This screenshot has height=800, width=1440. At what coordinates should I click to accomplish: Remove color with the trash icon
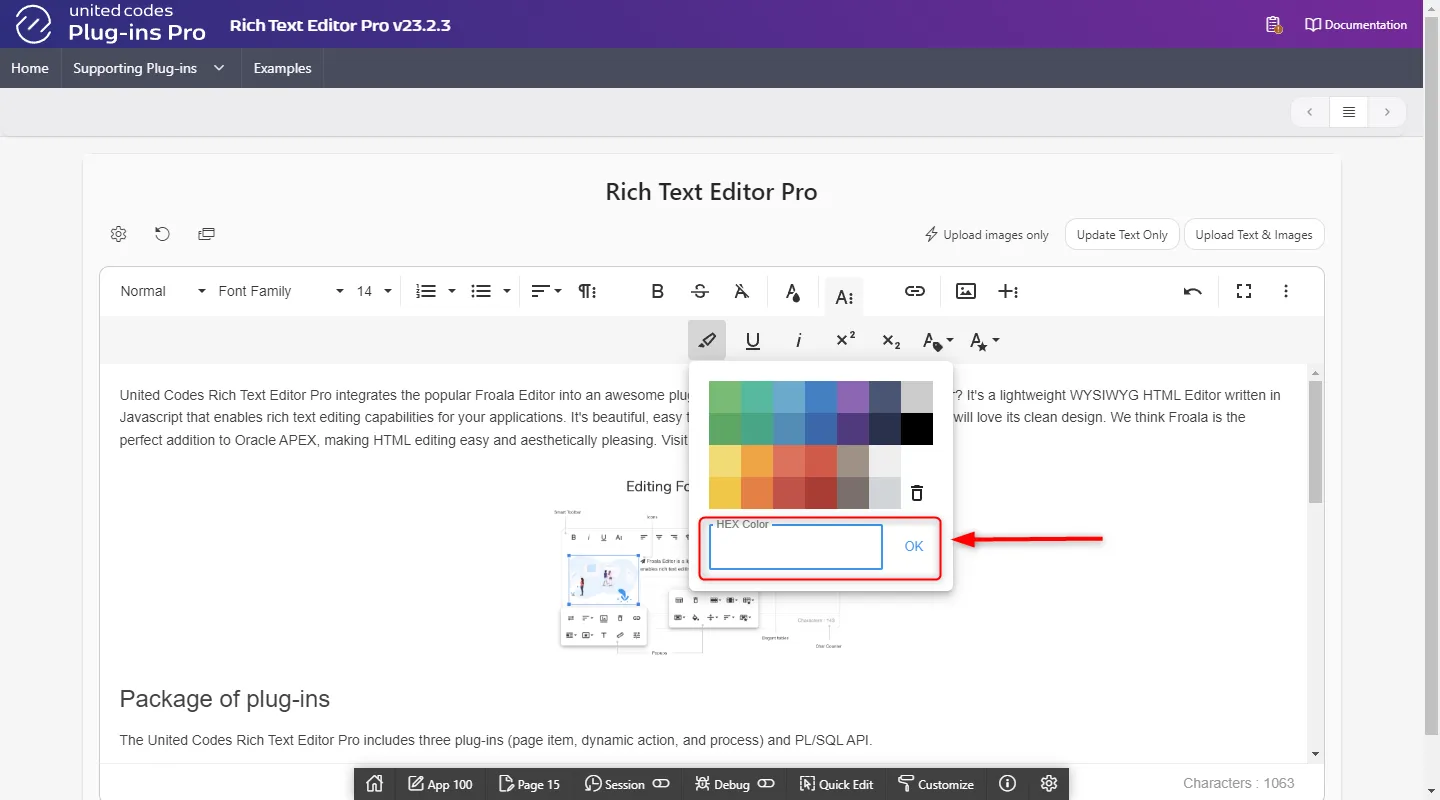916,493
